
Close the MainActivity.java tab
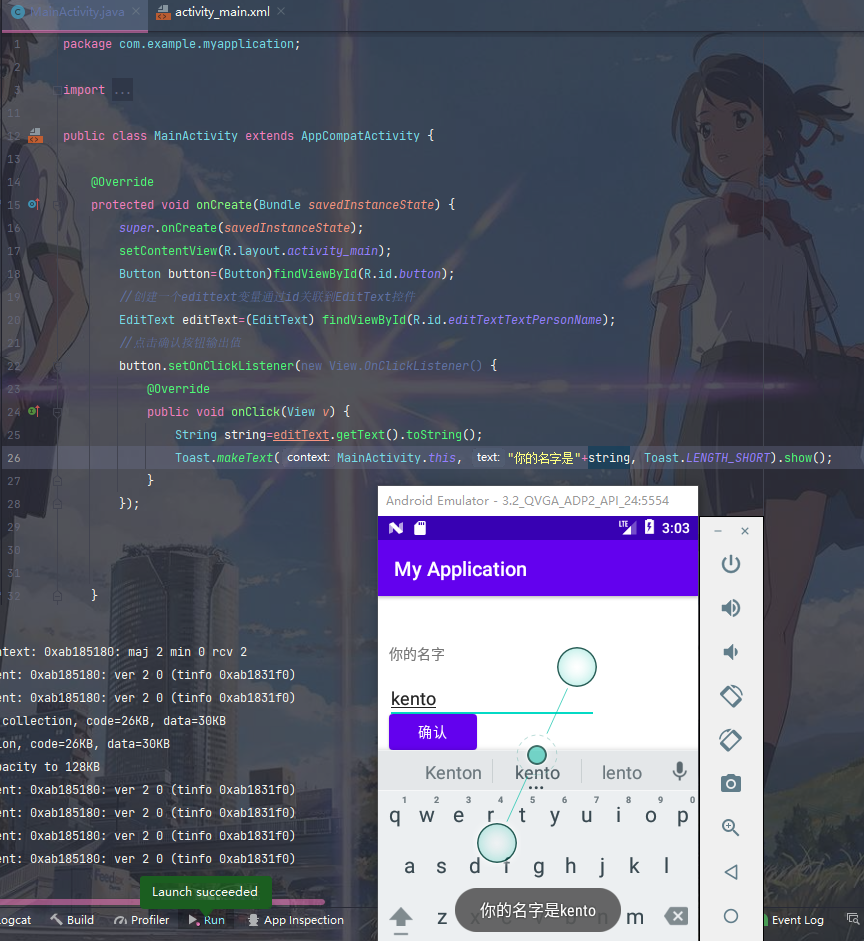click(136, 11)
